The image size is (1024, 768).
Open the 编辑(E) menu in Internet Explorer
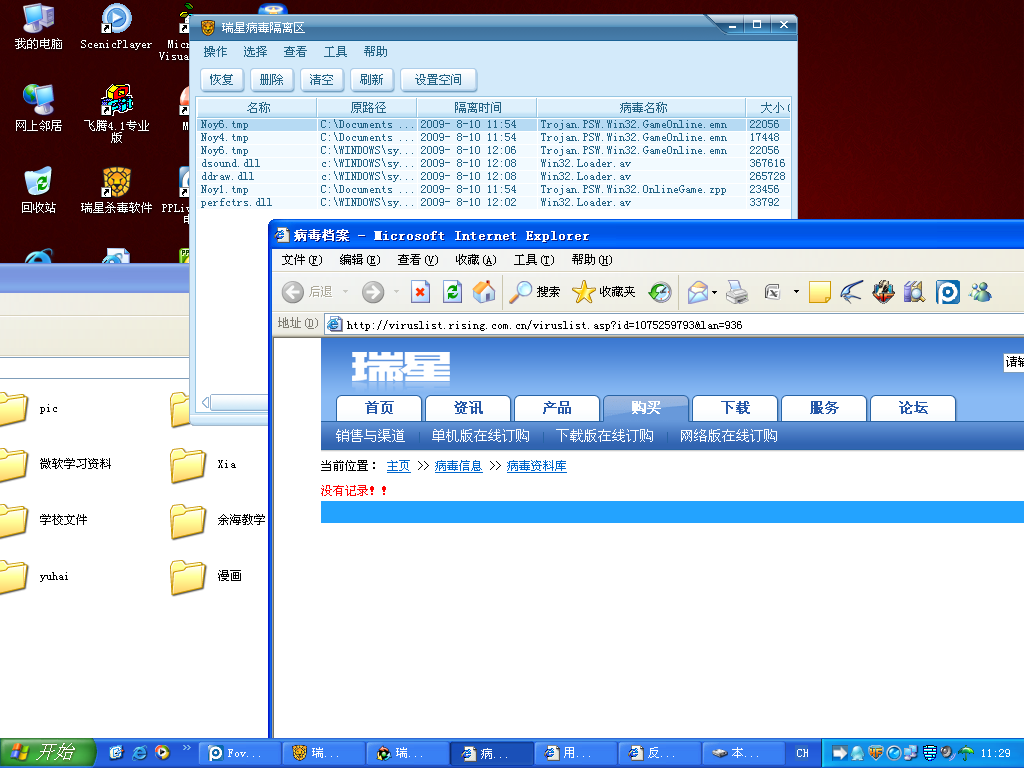[360, 260]
